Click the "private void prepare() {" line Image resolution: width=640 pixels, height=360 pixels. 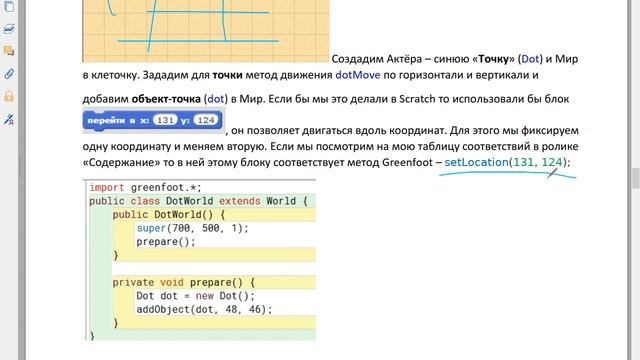184,282
